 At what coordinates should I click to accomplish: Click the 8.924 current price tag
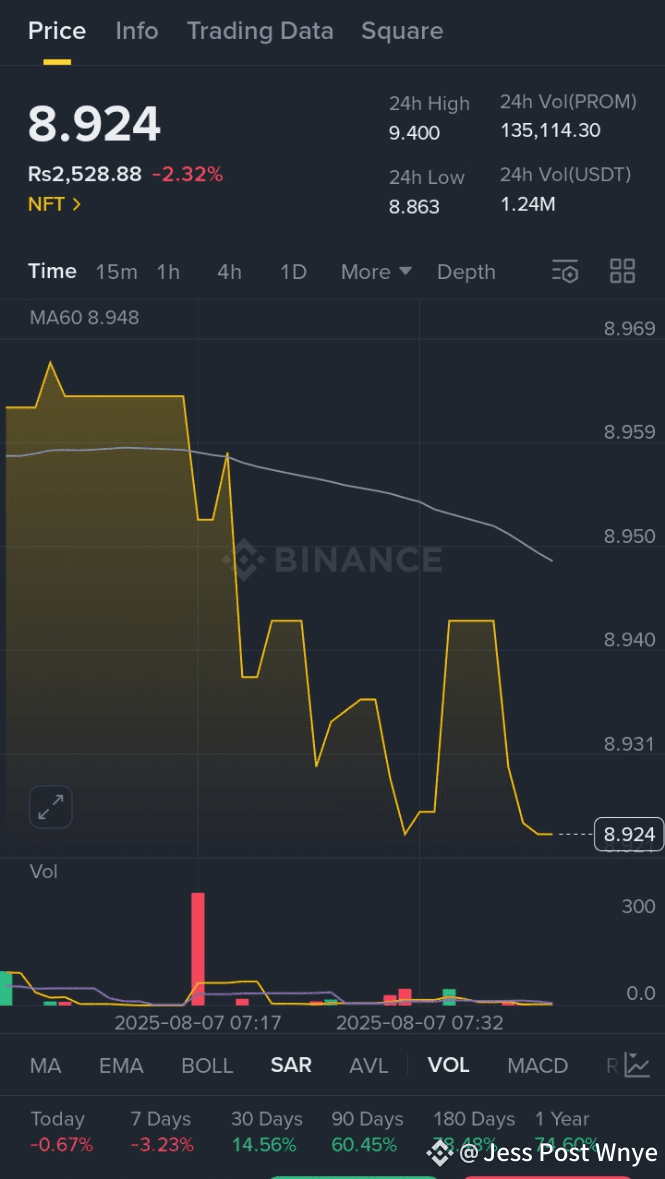tap(629, 833)
